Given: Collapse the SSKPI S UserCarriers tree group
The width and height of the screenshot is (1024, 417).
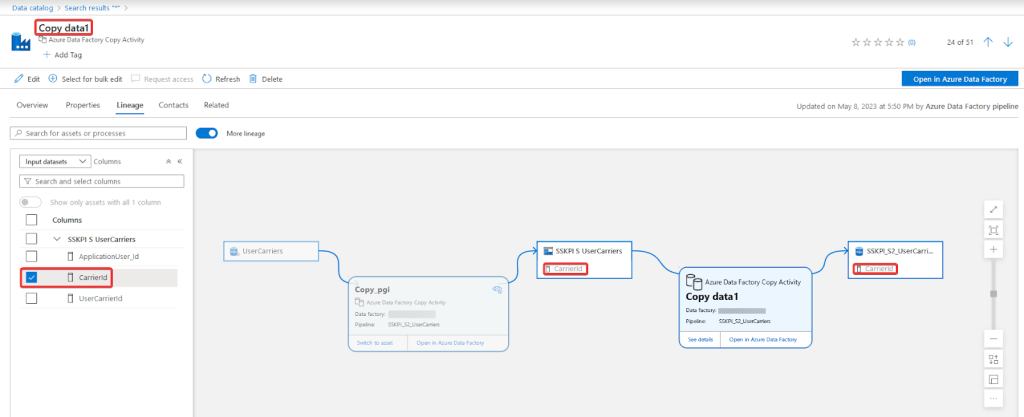Looking at the screenshot, I should click(58, 239).
